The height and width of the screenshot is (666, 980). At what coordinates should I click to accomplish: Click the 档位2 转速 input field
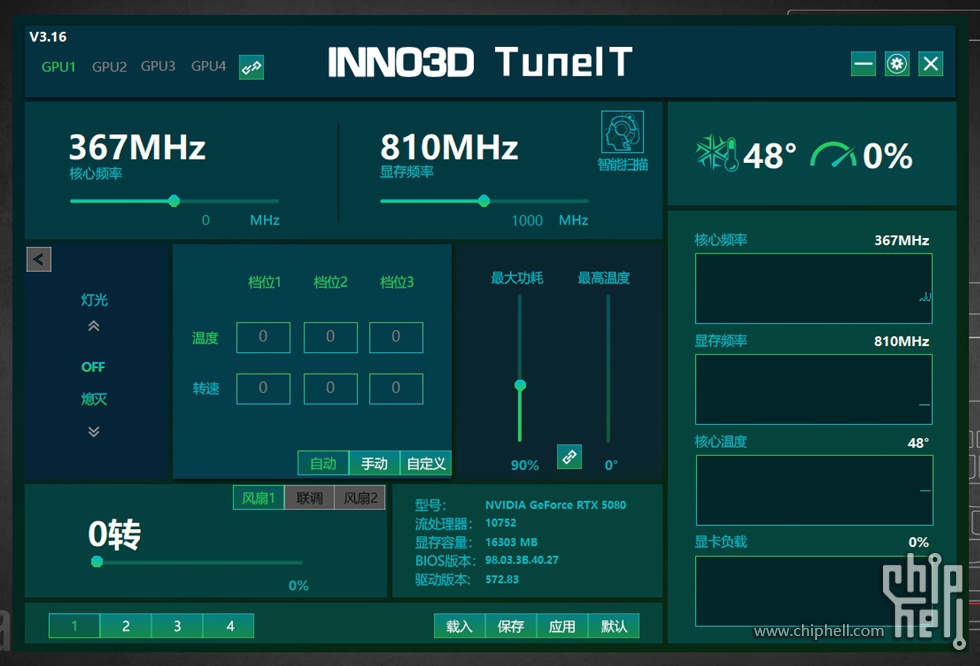(331, 389)
